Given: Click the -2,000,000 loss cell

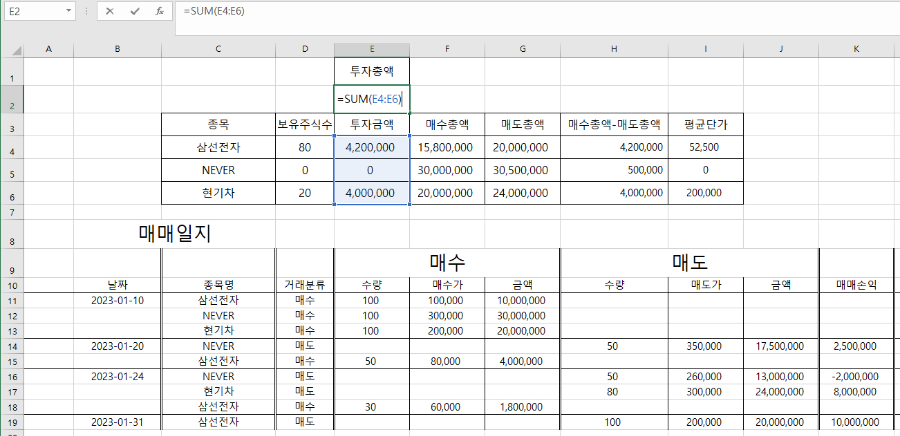Looking at the screenshot, I should (856, 376).
